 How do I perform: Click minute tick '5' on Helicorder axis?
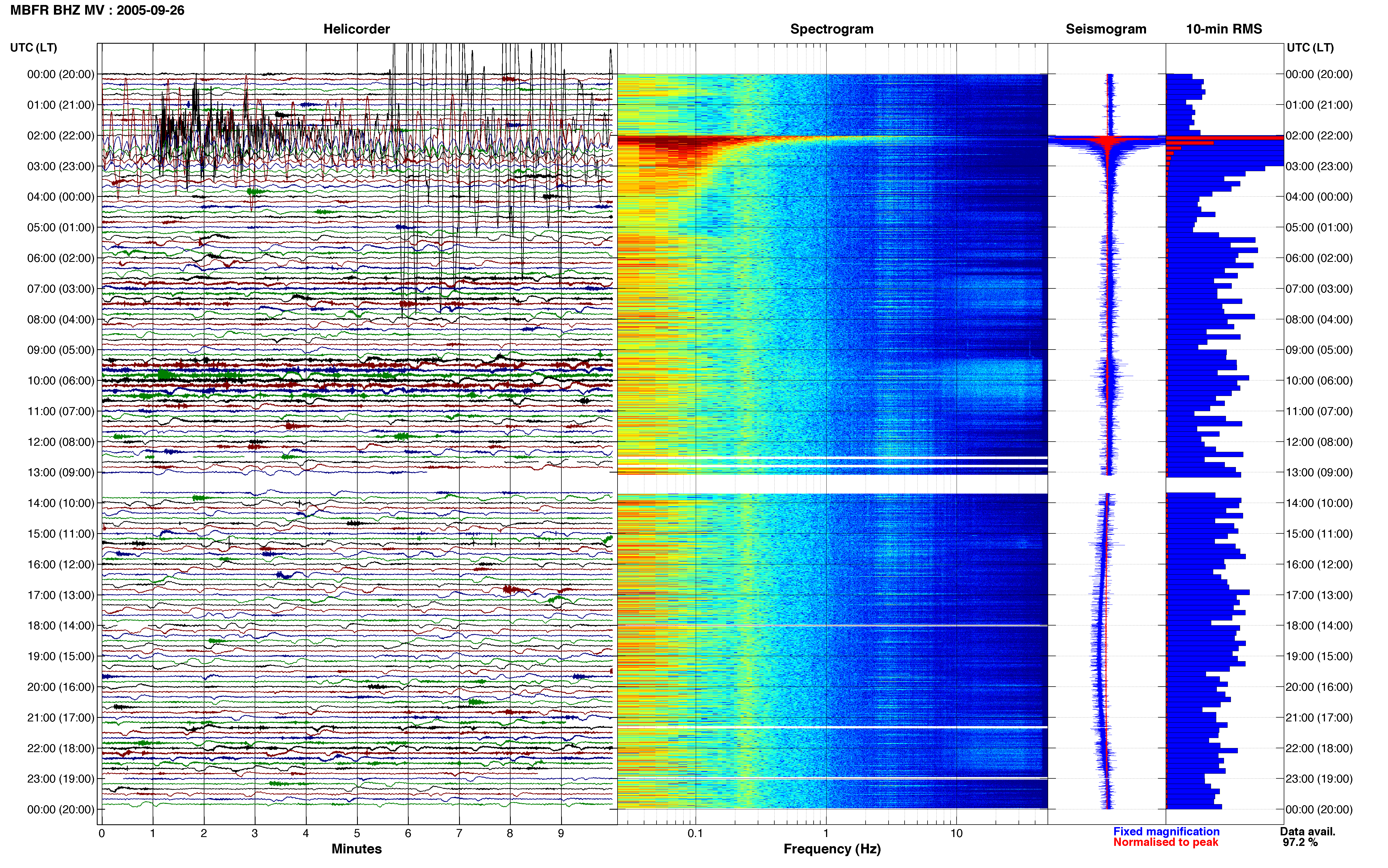point(357,833)
